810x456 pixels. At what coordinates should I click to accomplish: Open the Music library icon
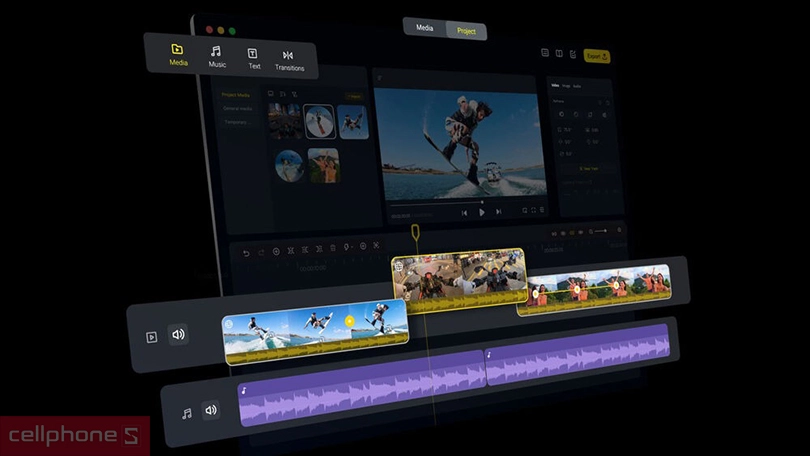point(216,52)
